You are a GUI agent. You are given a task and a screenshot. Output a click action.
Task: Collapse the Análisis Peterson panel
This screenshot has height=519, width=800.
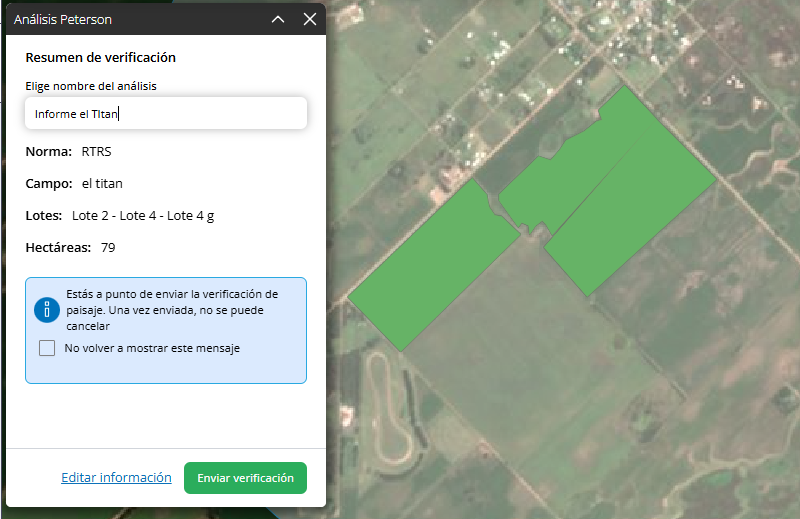pyautogui.click(x=278, y=19)
